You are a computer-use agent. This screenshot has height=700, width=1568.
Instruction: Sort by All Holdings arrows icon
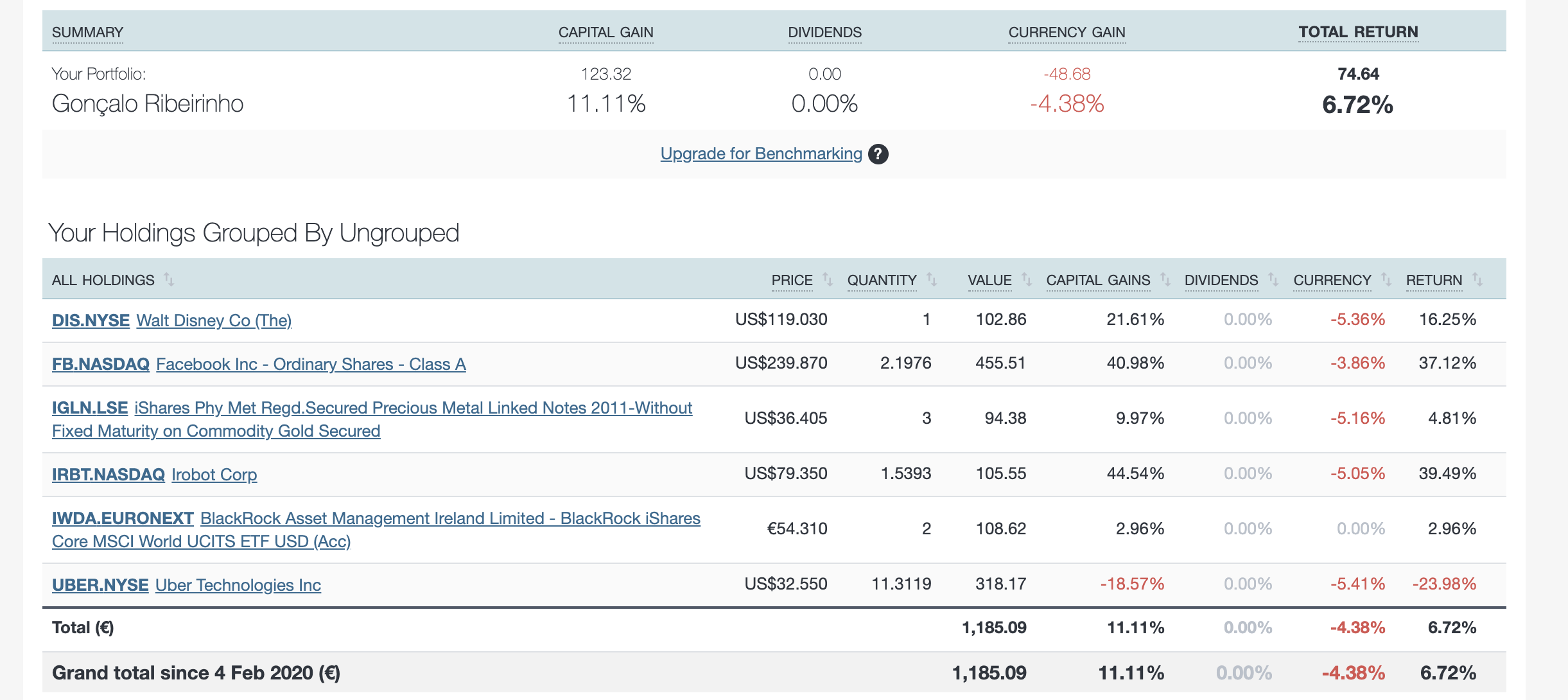(169, 279)
